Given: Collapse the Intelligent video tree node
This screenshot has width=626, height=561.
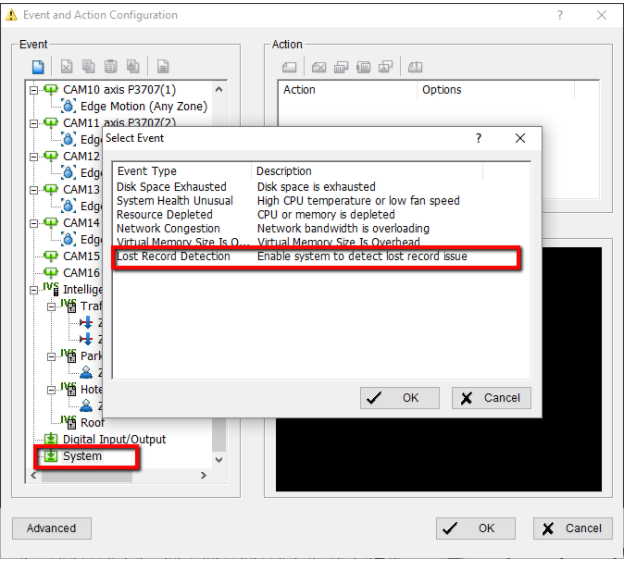Looking at the screenshot, I should point(33,290).
